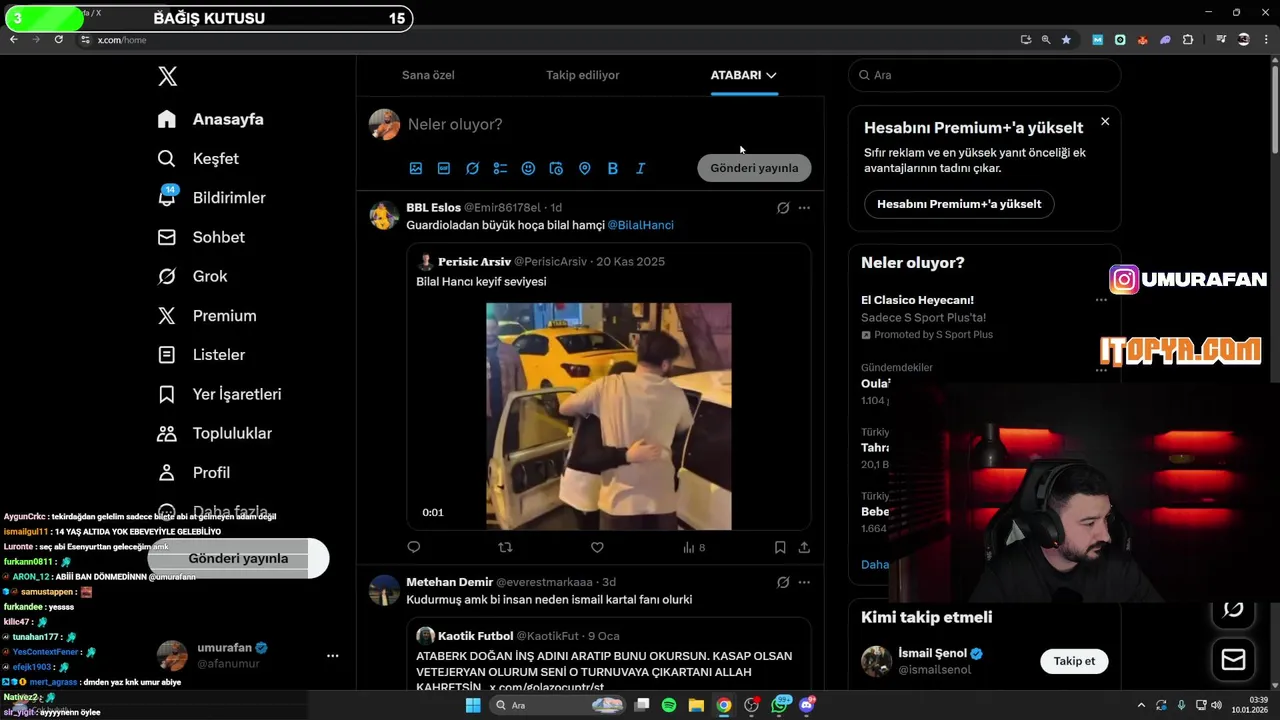Repost the BBL Eslos post
Viewport: 1280px width, 720px height.
(505, 547)
